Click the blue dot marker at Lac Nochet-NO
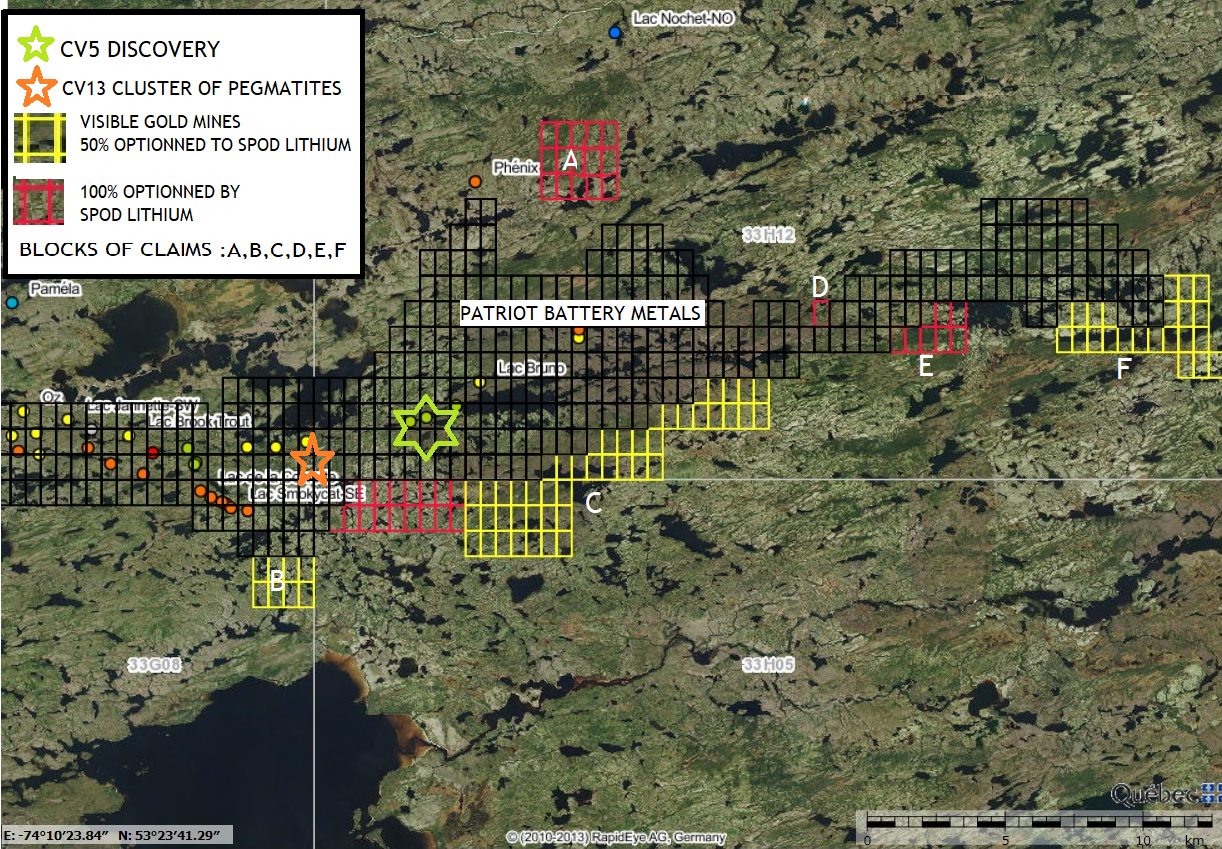Image resolution: width=1222 pixels, height=849 pixels. pos(615,33)
